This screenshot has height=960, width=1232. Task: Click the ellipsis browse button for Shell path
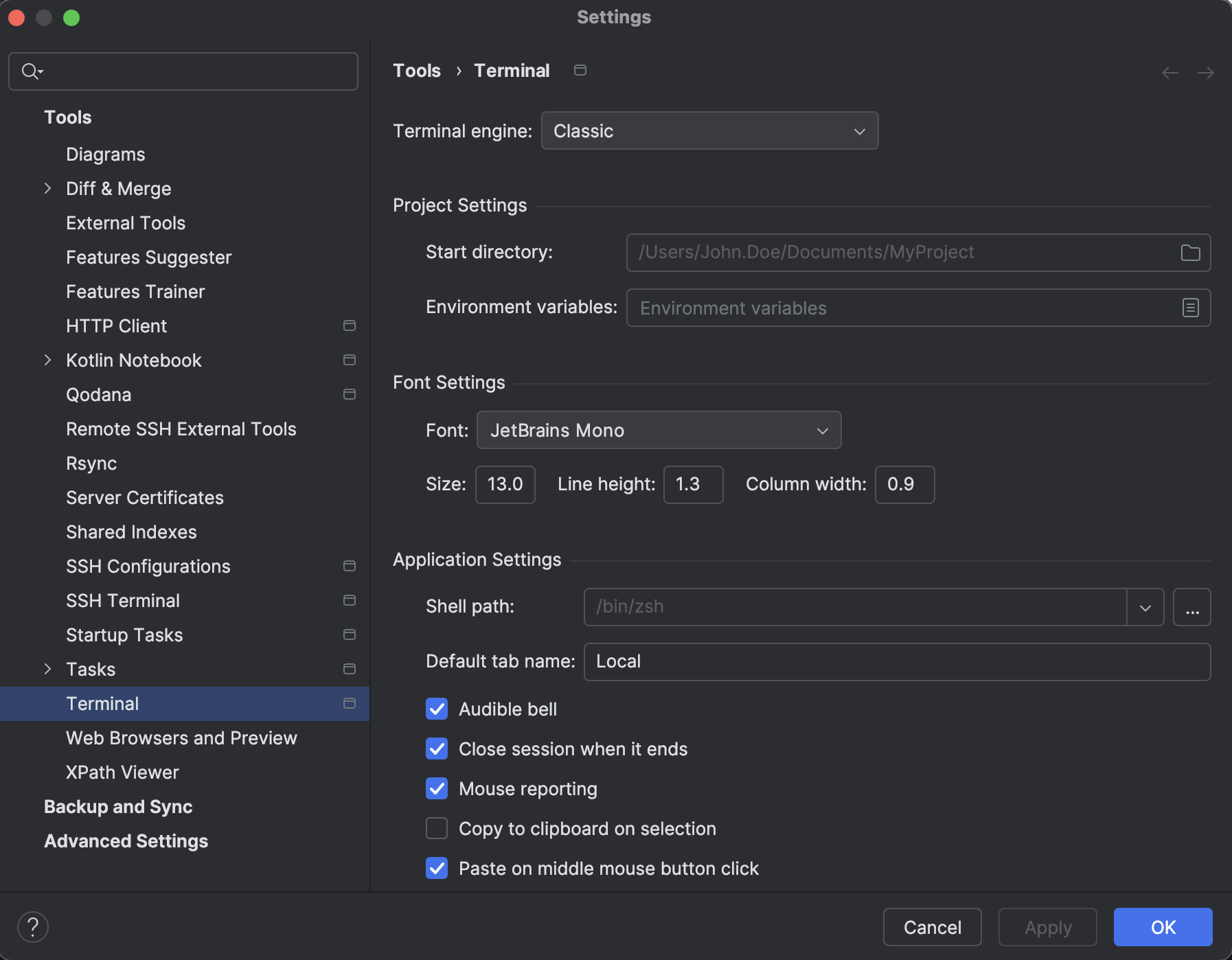[x=1191, y=607]
